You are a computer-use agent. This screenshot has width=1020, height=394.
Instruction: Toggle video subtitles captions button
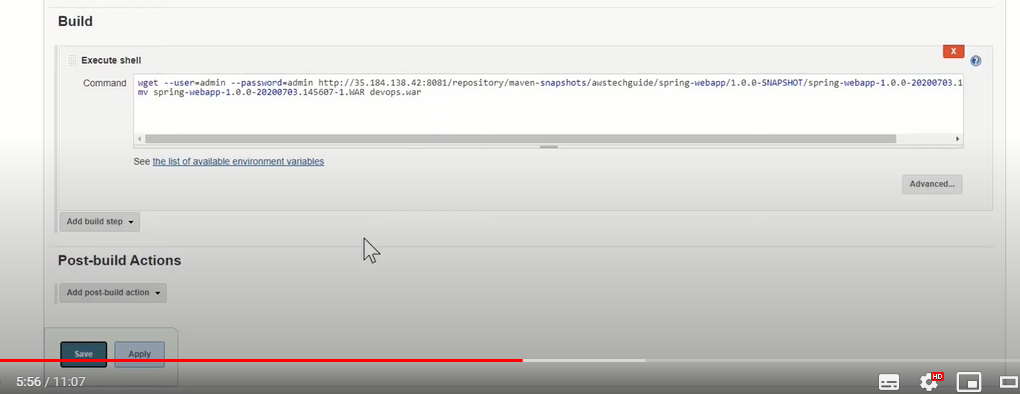pos(889,382)
